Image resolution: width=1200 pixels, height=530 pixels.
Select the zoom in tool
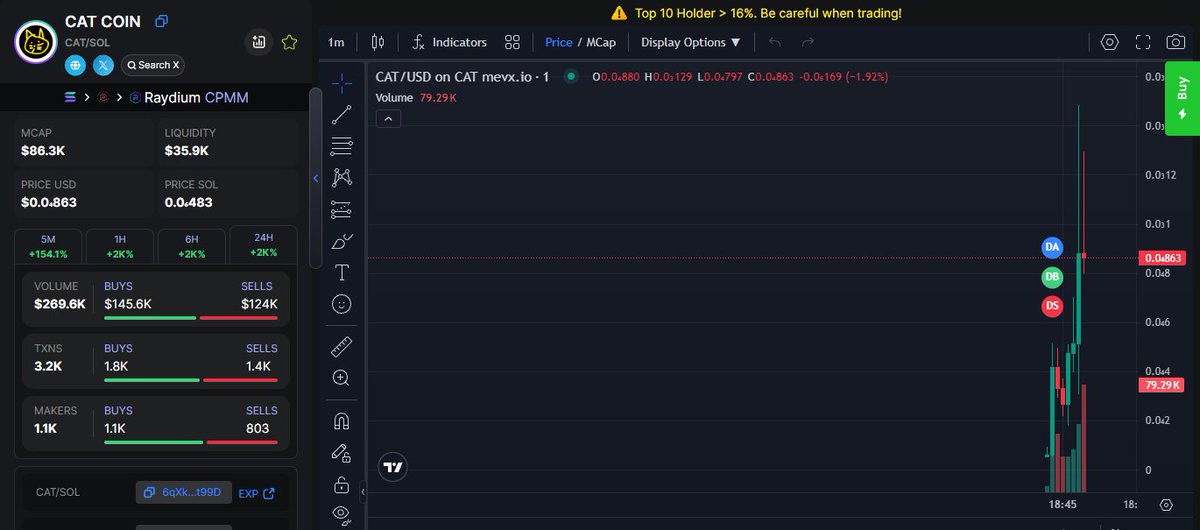pos(342,378)
